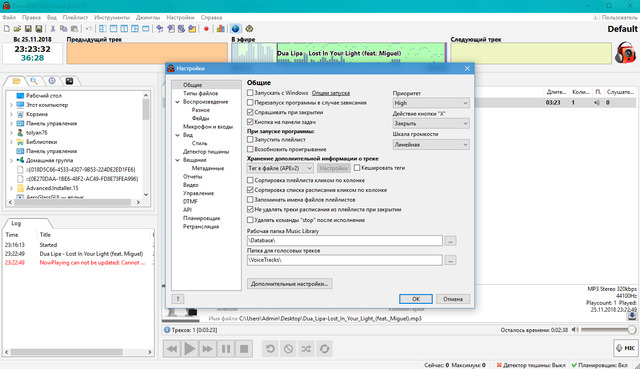Open the Инструменты menu

(111, 18)
